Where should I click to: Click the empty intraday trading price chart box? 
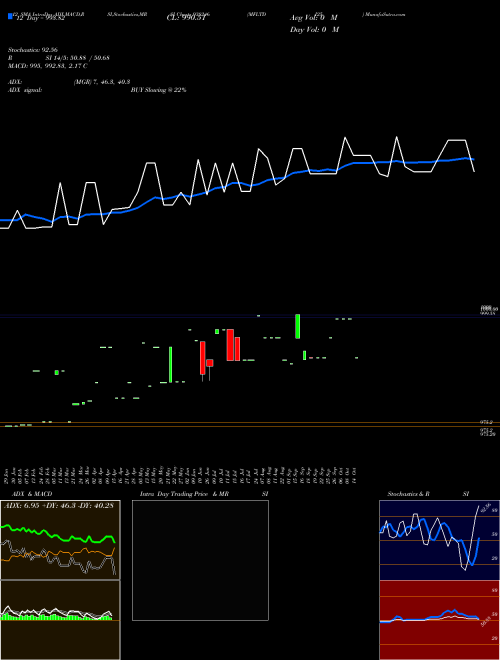[x=200, y=560]
